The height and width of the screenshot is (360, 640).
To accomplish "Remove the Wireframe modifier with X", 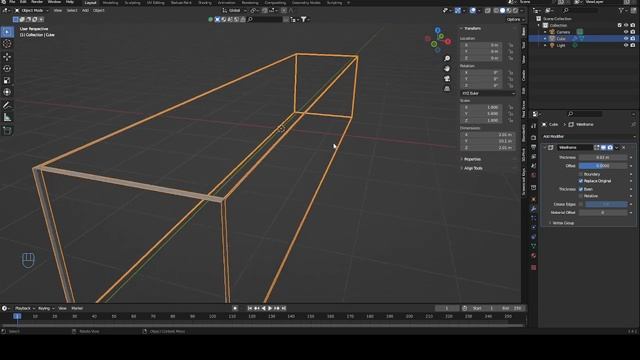I will [x=624, y=147].
